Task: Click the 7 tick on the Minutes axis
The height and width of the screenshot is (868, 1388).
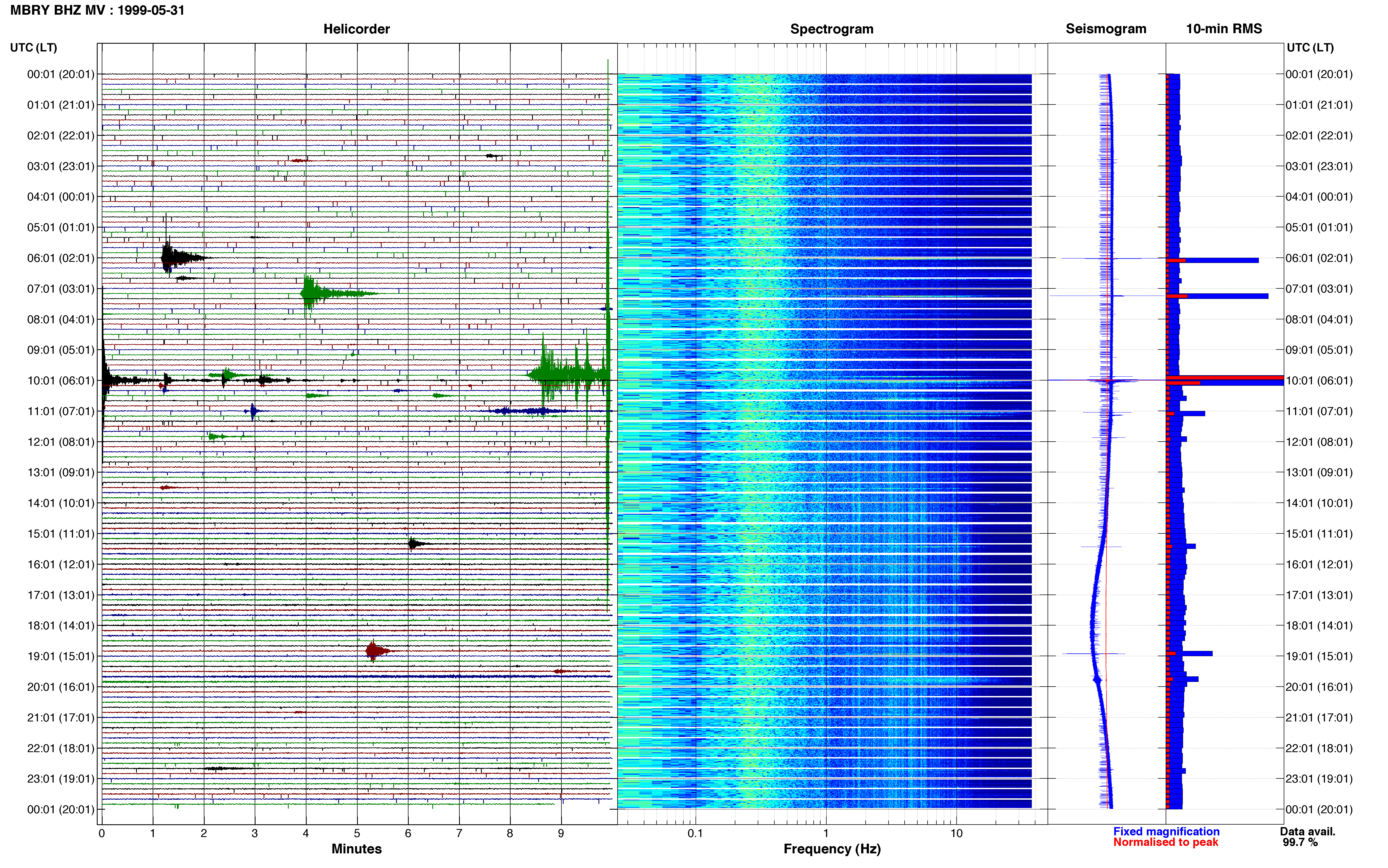Action: pos(459,833)
